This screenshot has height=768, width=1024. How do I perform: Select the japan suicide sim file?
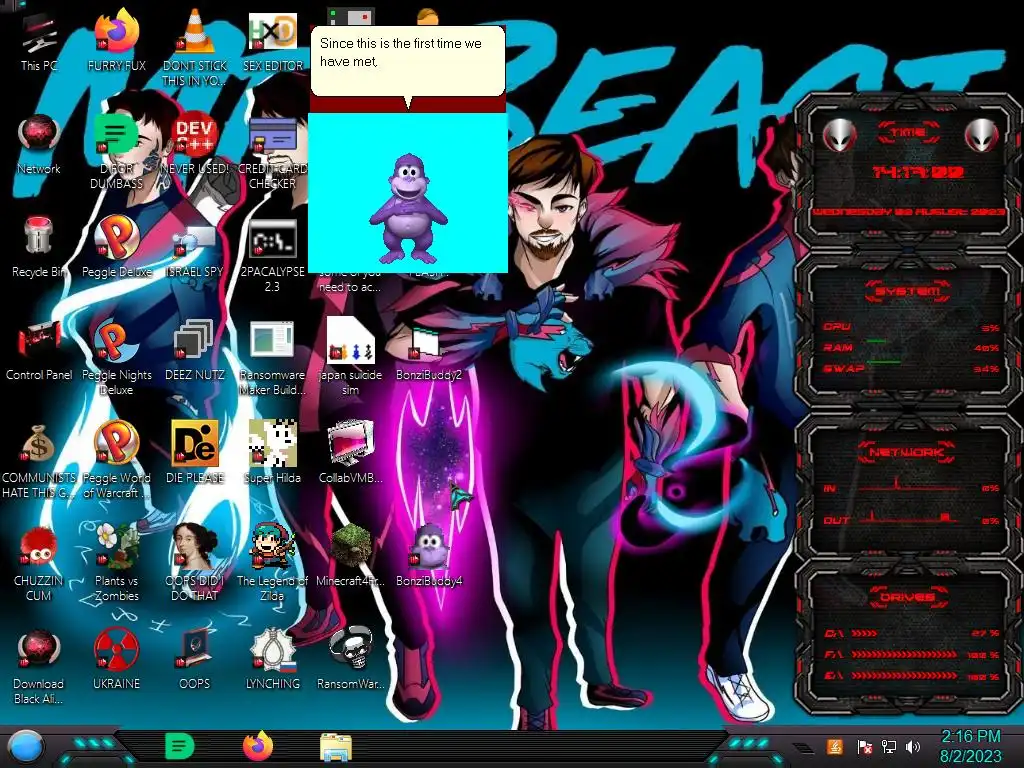click(x=351, y=357)
